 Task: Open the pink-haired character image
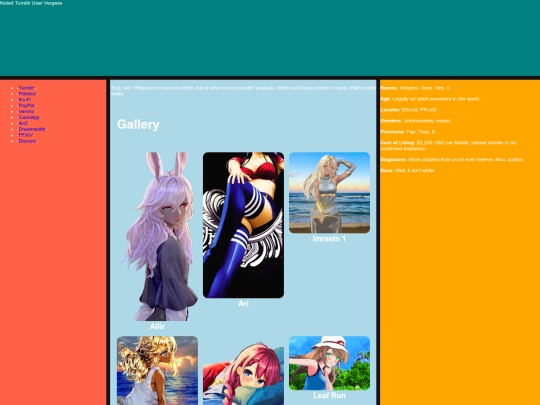pos(243,374)
